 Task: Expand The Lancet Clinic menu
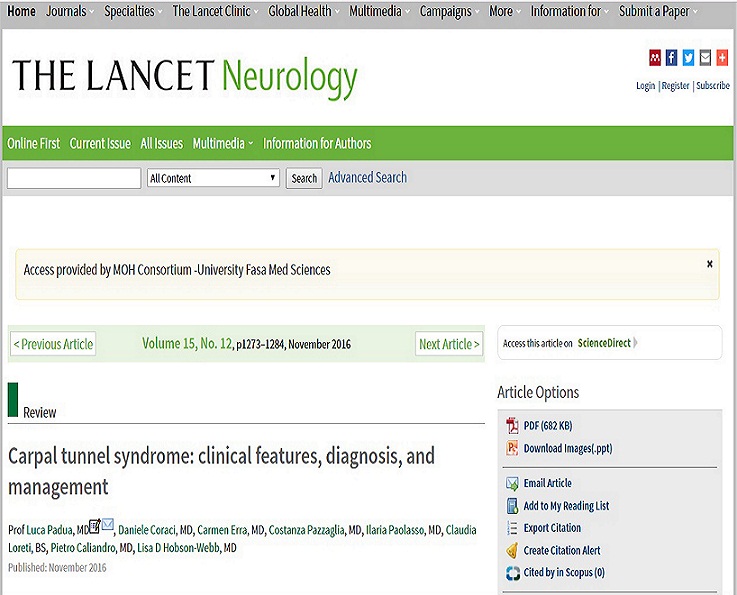pyautogui.click(x=215, y=11)
